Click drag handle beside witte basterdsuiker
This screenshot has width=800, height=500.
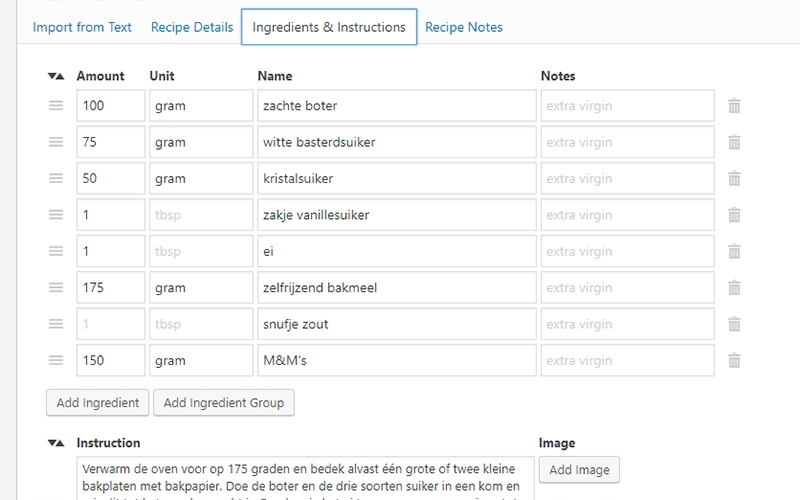coord(56,142)
